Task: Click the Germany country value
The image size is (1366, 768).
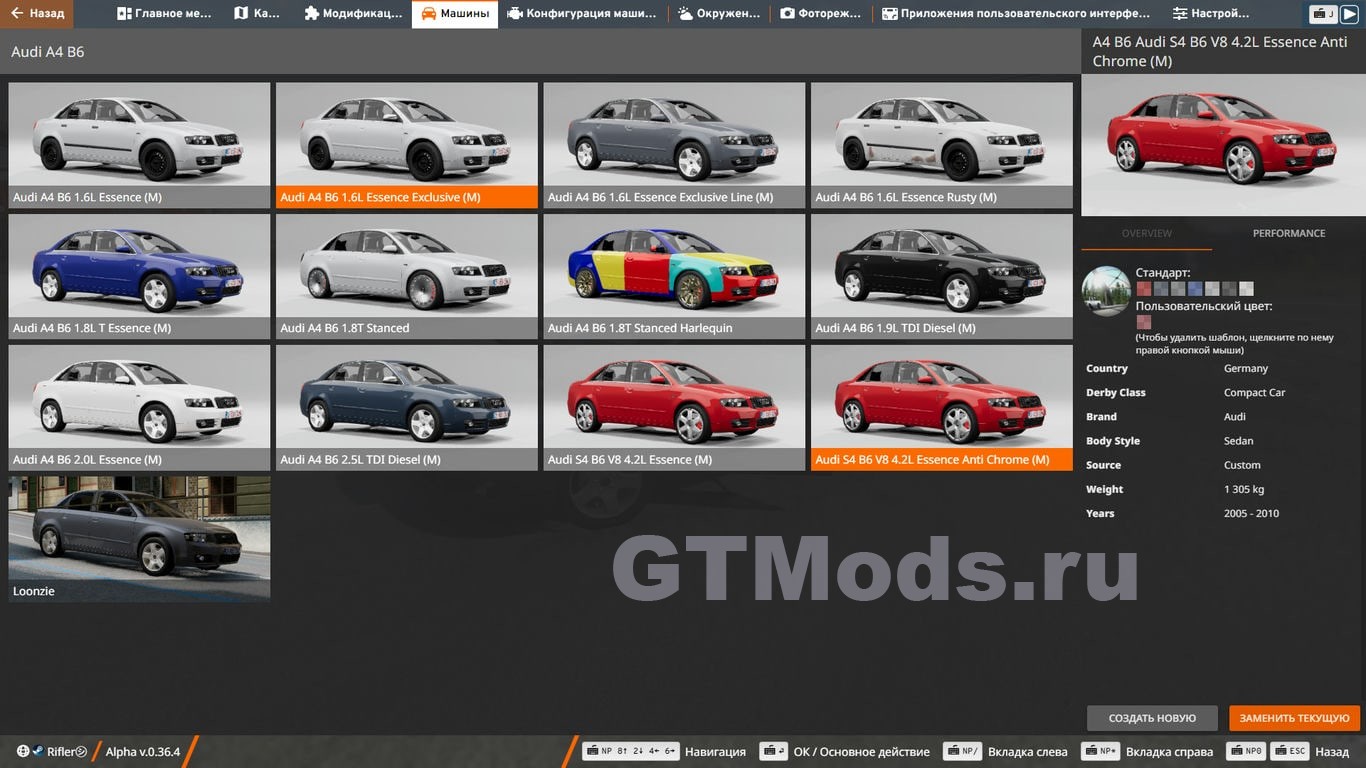Action: coord(1246,369)
